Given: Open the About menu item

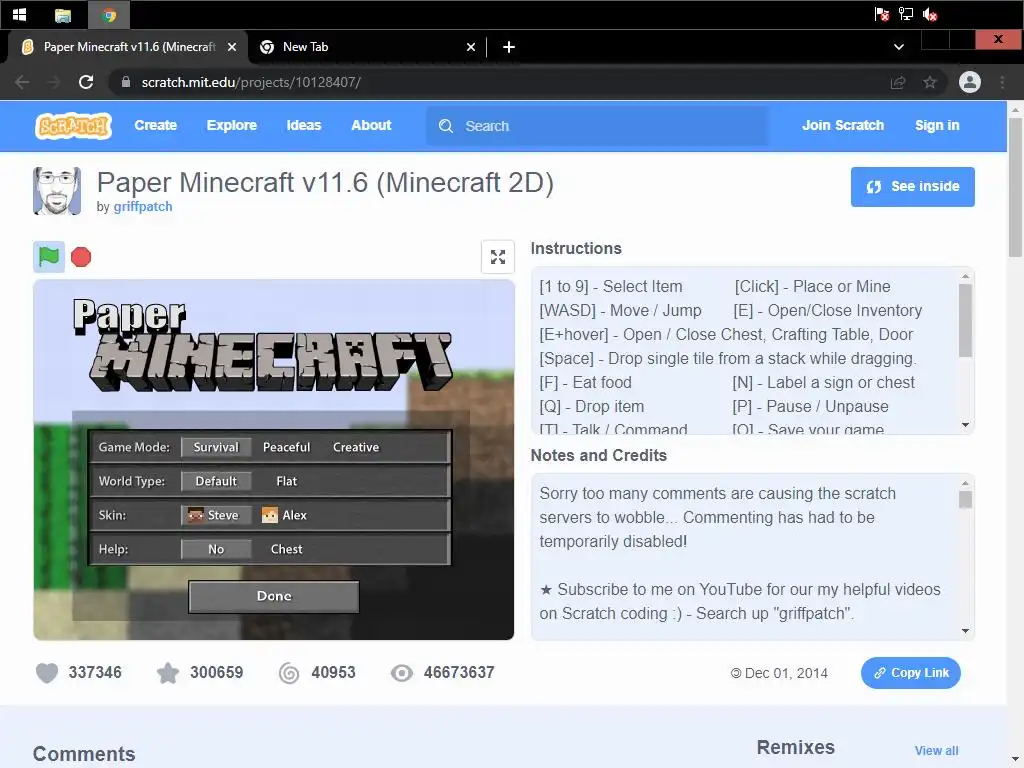Looking at the screenshot, I should tap(371, 125).
